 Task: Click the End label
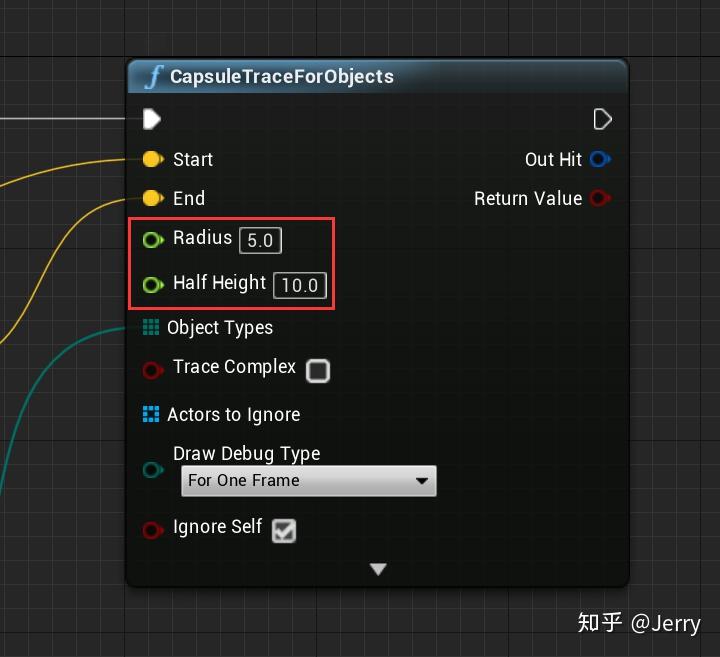click(x=189, y=198)
